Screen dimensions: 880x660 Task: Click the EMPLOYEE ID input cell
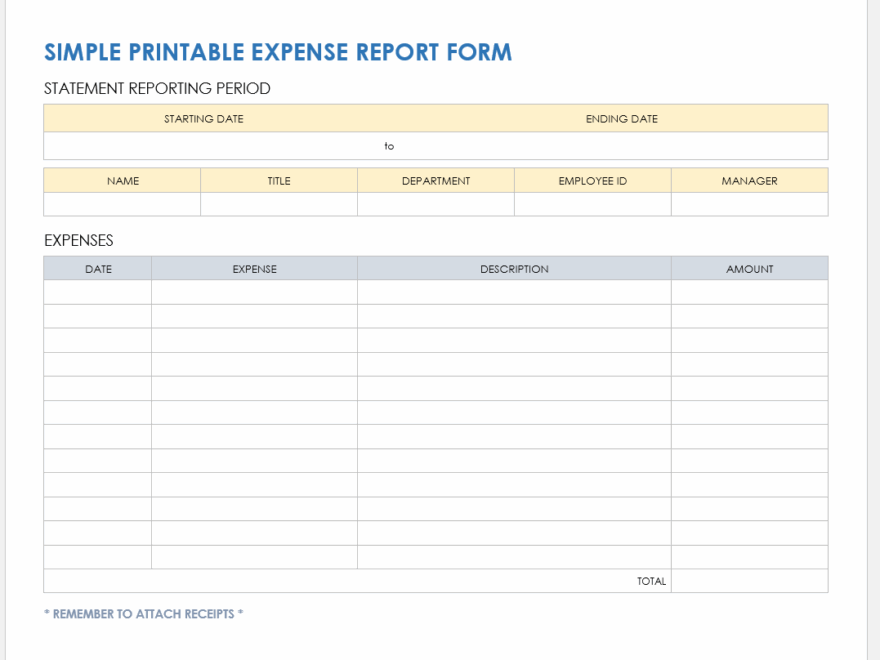(591, 204)
